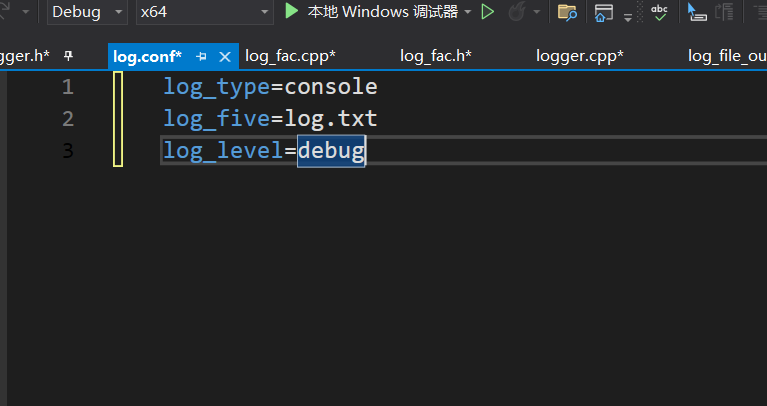Click the 本地 Windows 调试器 button
The image size is (767, 406).
point(382,12)
